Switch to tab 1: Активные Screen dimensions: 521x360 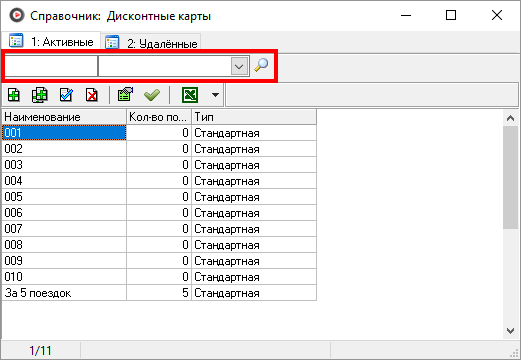pos(51,41)
